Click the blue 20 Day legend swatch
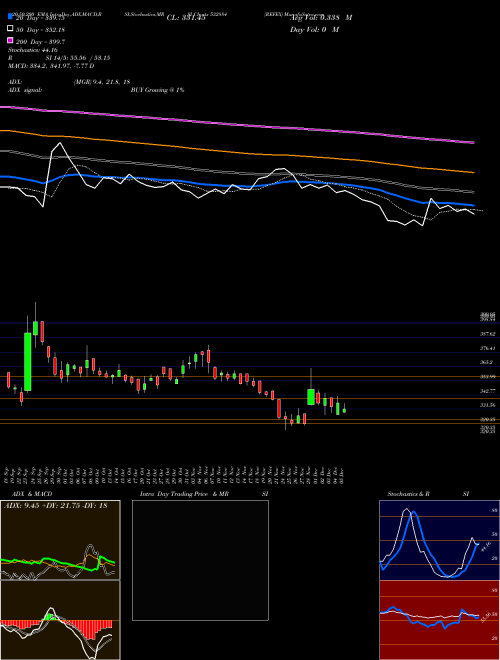Viewport: 500px width, 660px height. (x=10, y=18)
